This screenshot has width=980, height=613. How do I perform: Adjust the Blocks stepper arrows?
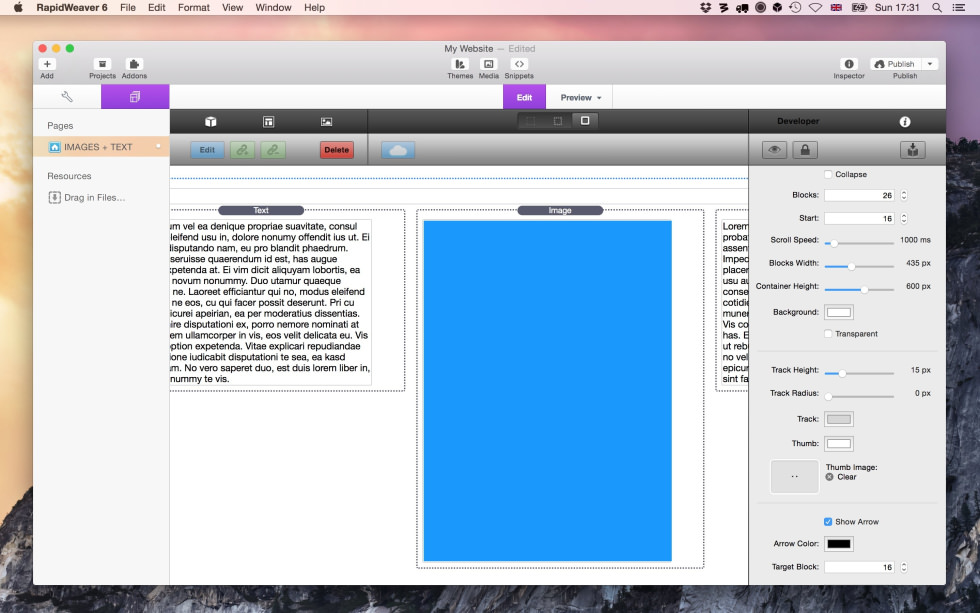tap(904, 195)
